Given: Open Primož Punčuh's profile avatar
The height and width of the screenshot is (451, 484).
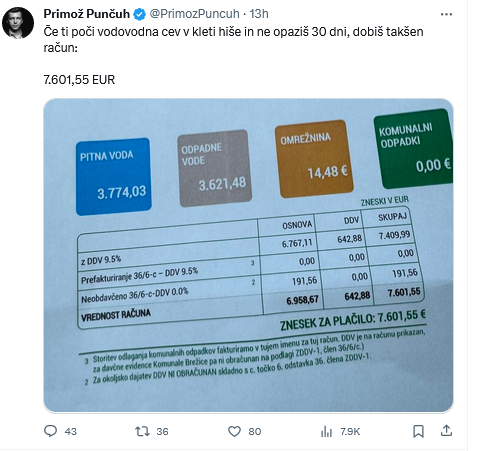Looking at the screenshot, I should (18, 23).
